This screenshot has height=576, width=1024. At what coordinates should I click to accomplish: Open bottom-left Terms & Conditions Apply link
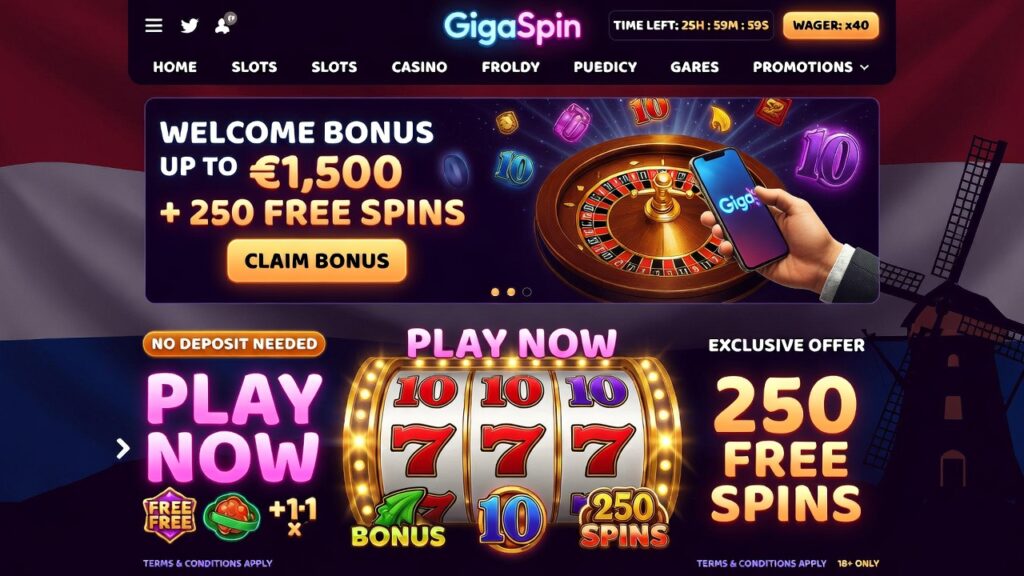(x=208, y=563)
